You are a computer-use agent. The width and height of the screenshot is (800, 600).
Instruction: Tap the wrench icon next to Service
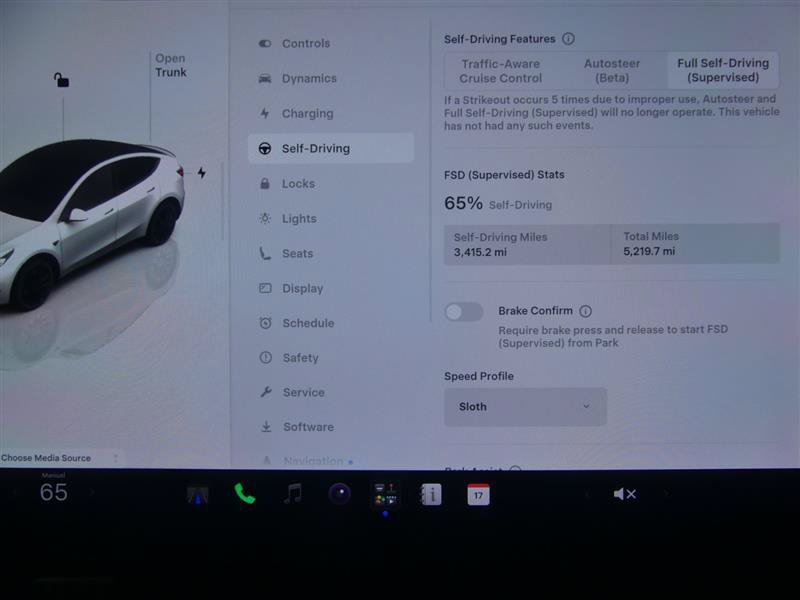266,392
